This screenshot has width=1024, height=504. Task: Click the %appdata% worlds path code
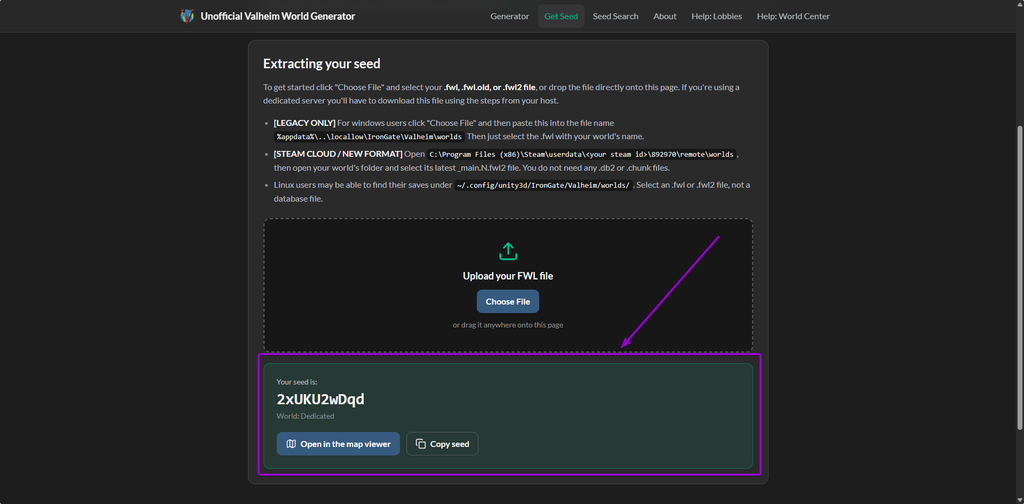coord(369,136)
